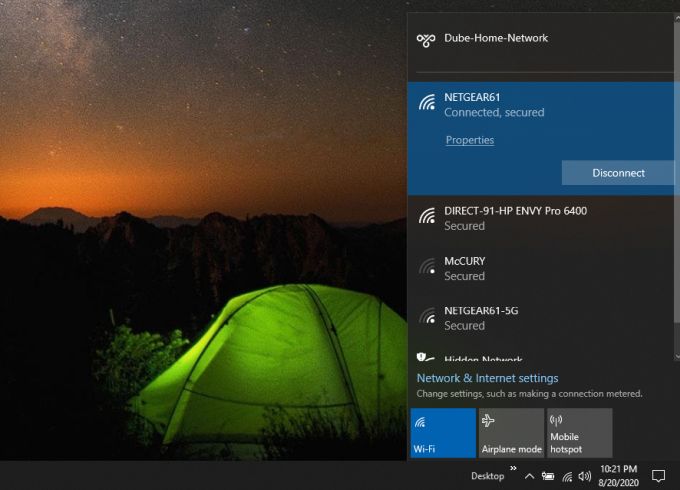Click the Hidden Network shield icon

pyautogui.click(x=426, y=357)
